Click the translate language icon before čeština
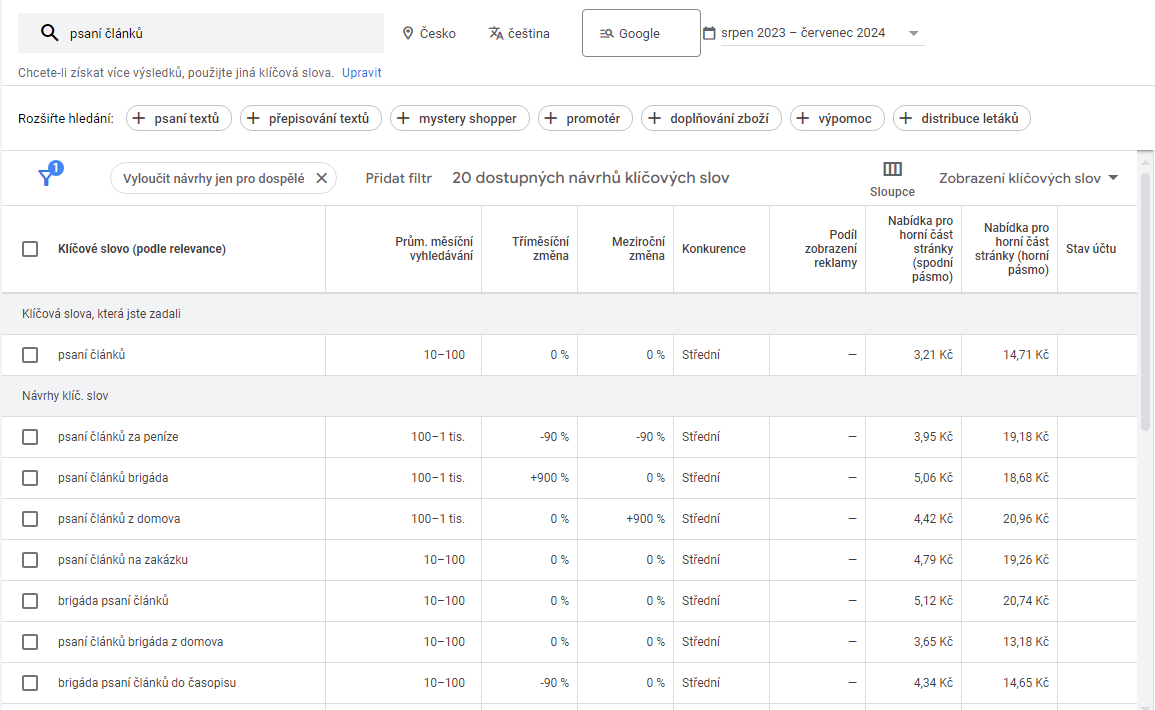Image resolution: width=1155 pixels, height=710 pixels. point(496,33)
